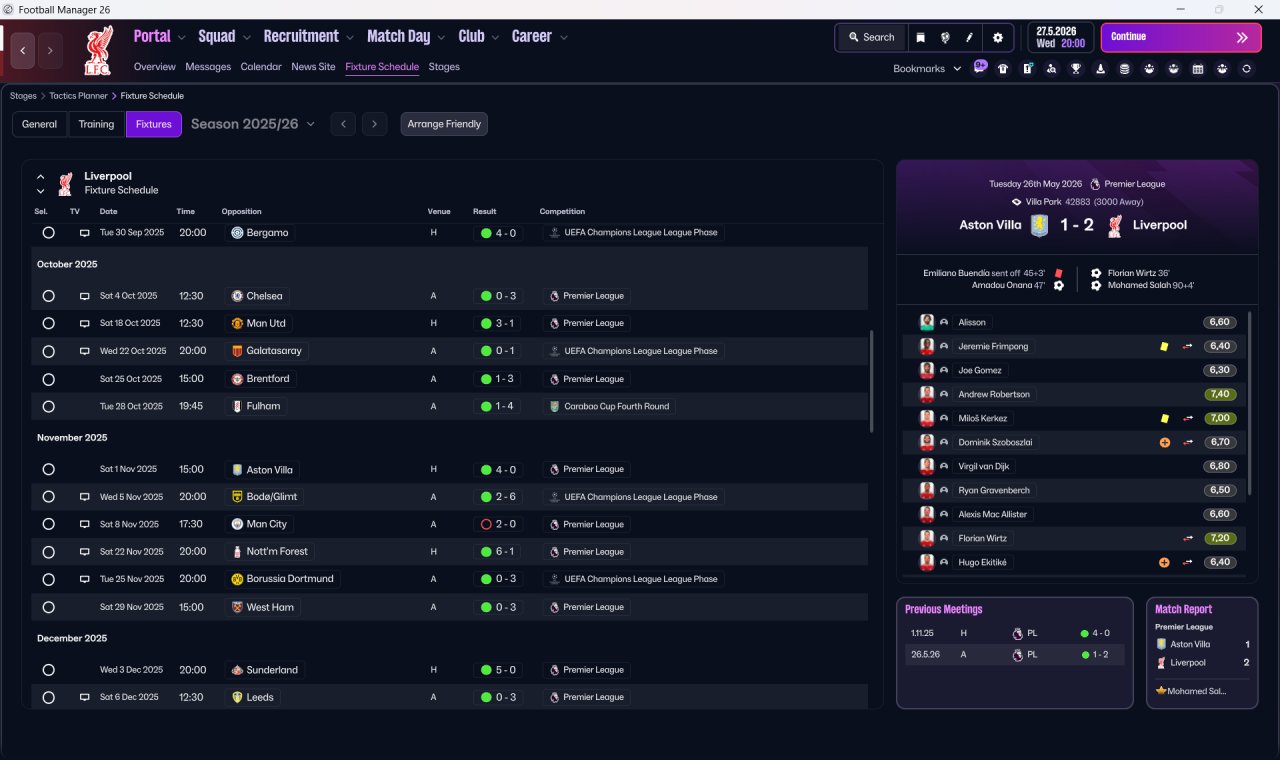This screenshot has height=760, width=1280.
Task: Click the orange injury cross on Dominik Szoboszlai's row
Action: pyautogui.click(x=1165, y=442)
